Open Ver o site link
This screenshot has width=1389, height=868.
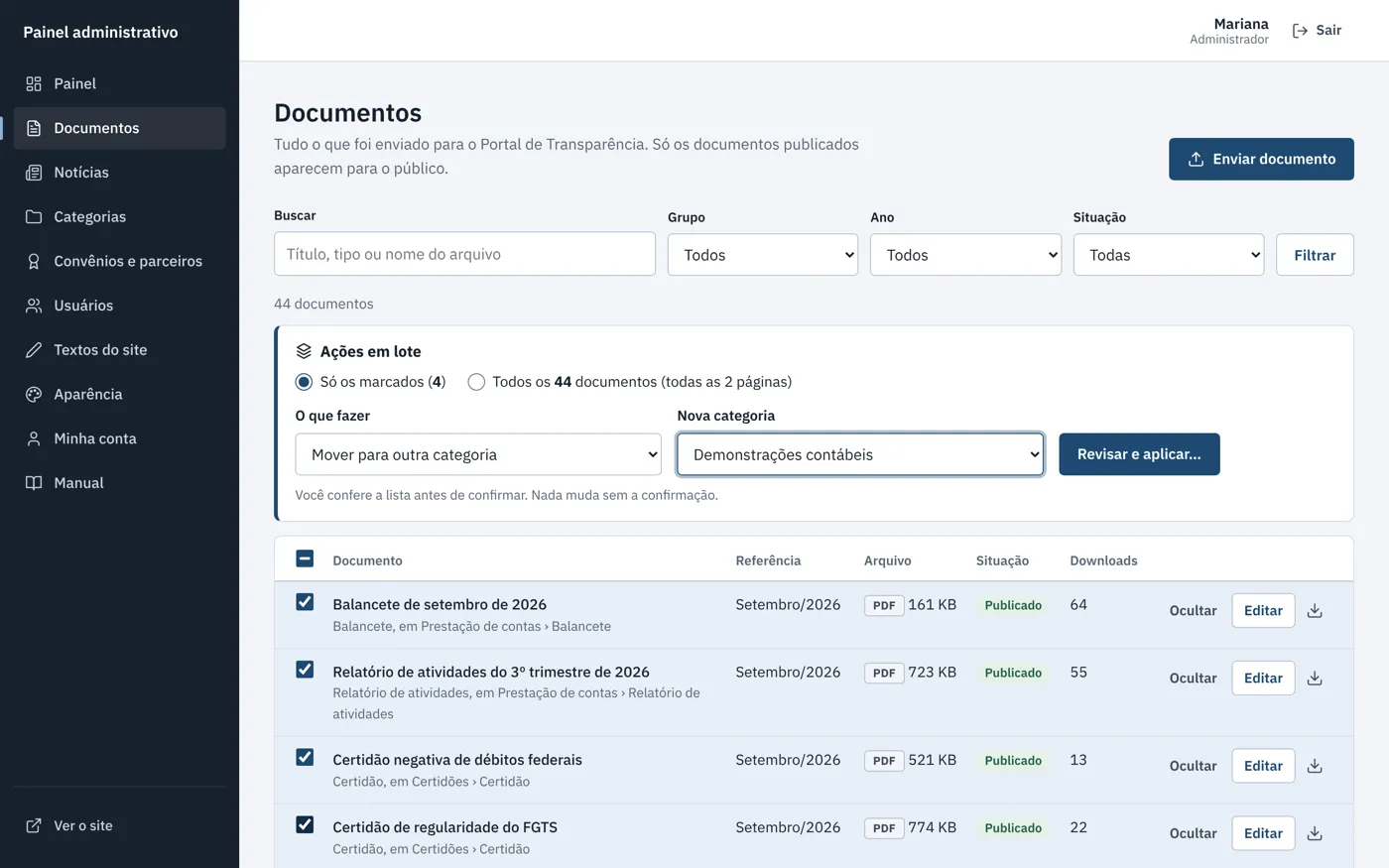(x=119, y=825)
